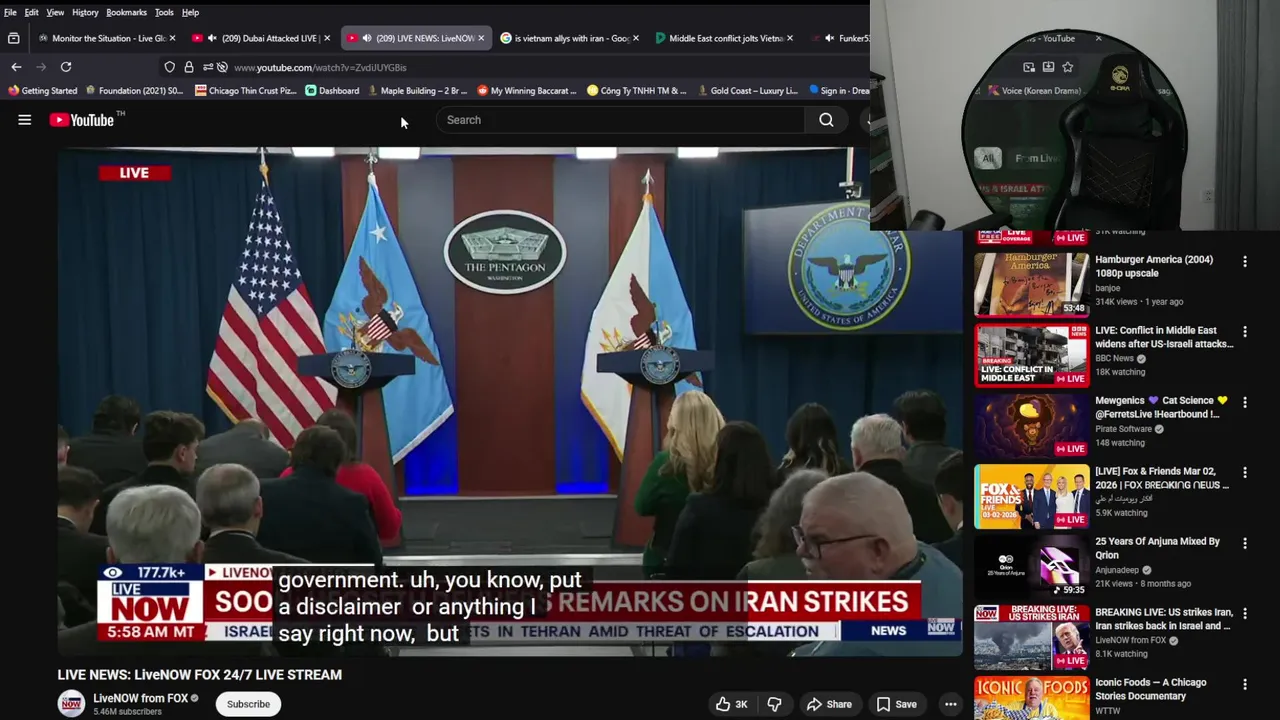
Task: Open Fox & Friends Mar 02 thumbnail
Action: click(x=1032, y=497)
